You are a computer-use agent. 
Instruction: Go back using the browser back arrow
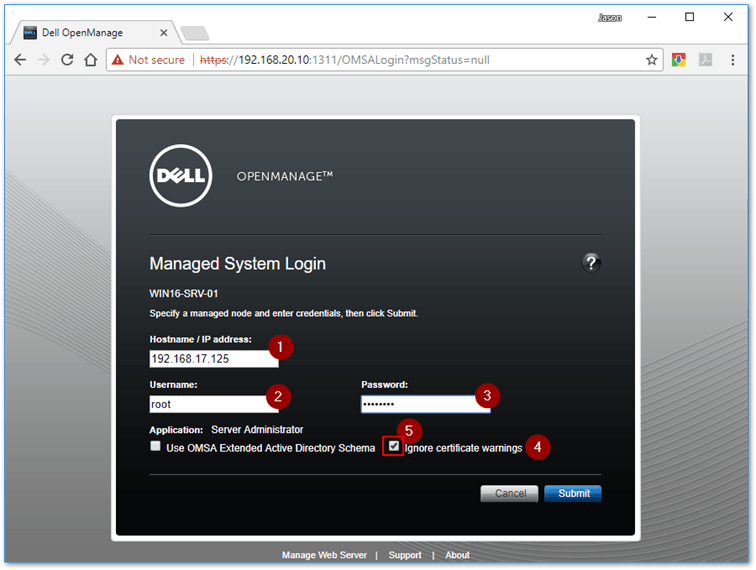pyautogui.click(x=20, y=60)
